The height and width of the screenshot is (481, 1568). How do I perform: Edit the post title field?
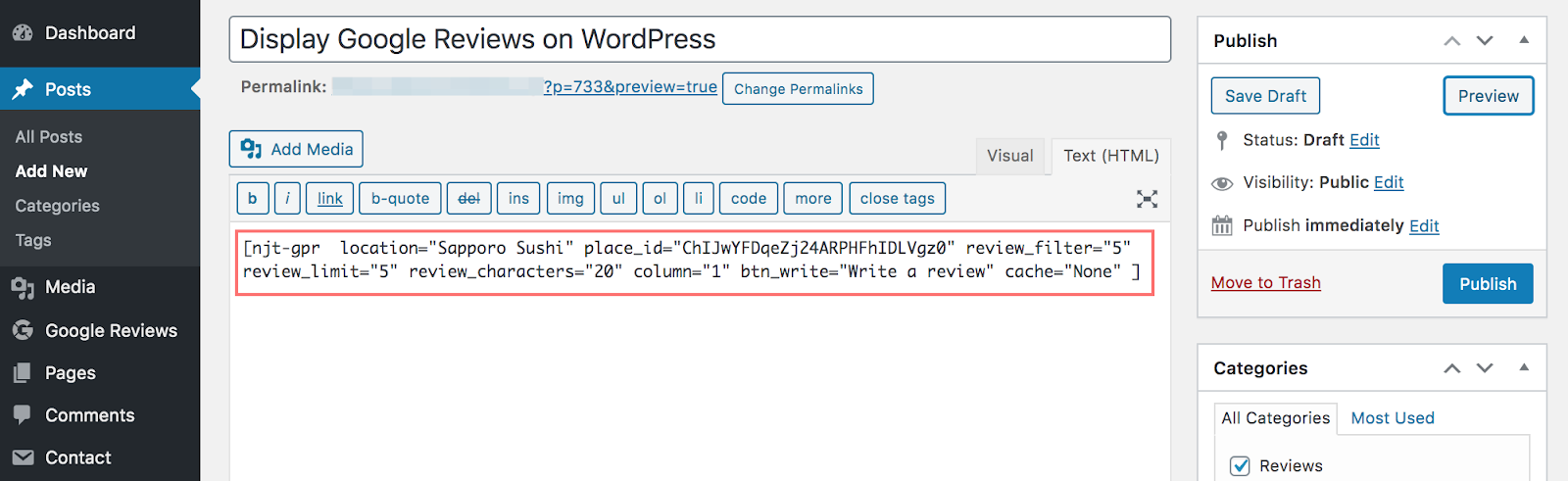(x=700, y=39)
